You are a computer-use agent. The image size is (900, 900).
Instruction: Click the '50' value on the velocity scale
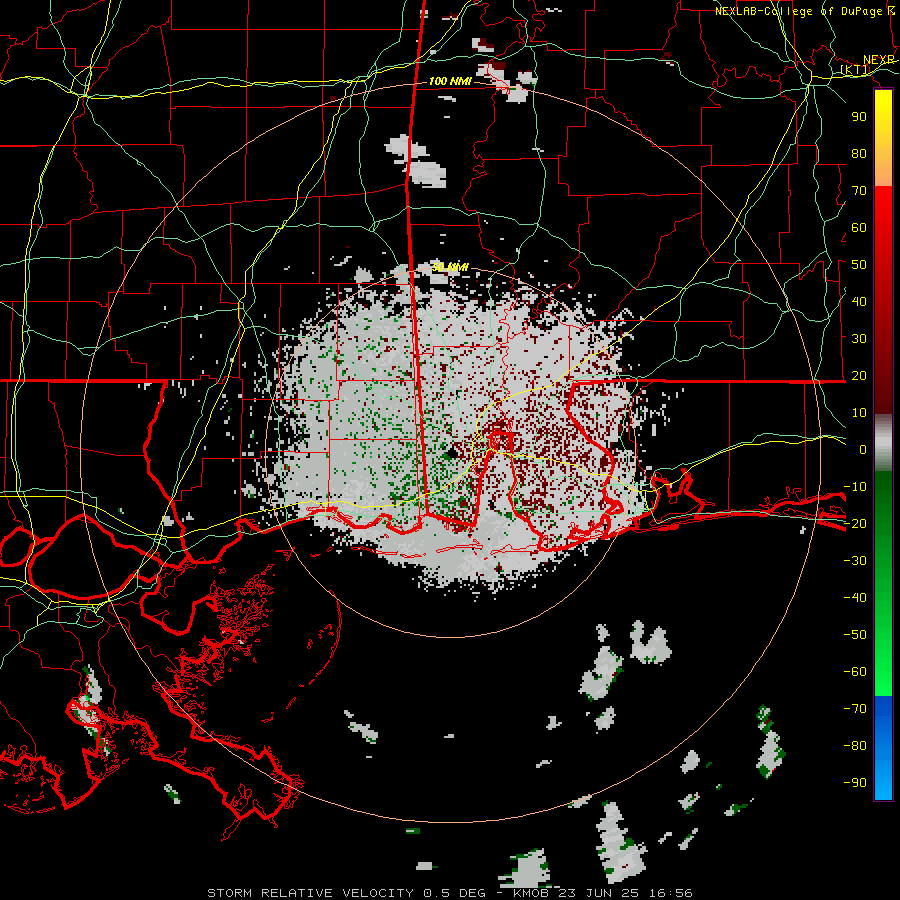point(859,265)
